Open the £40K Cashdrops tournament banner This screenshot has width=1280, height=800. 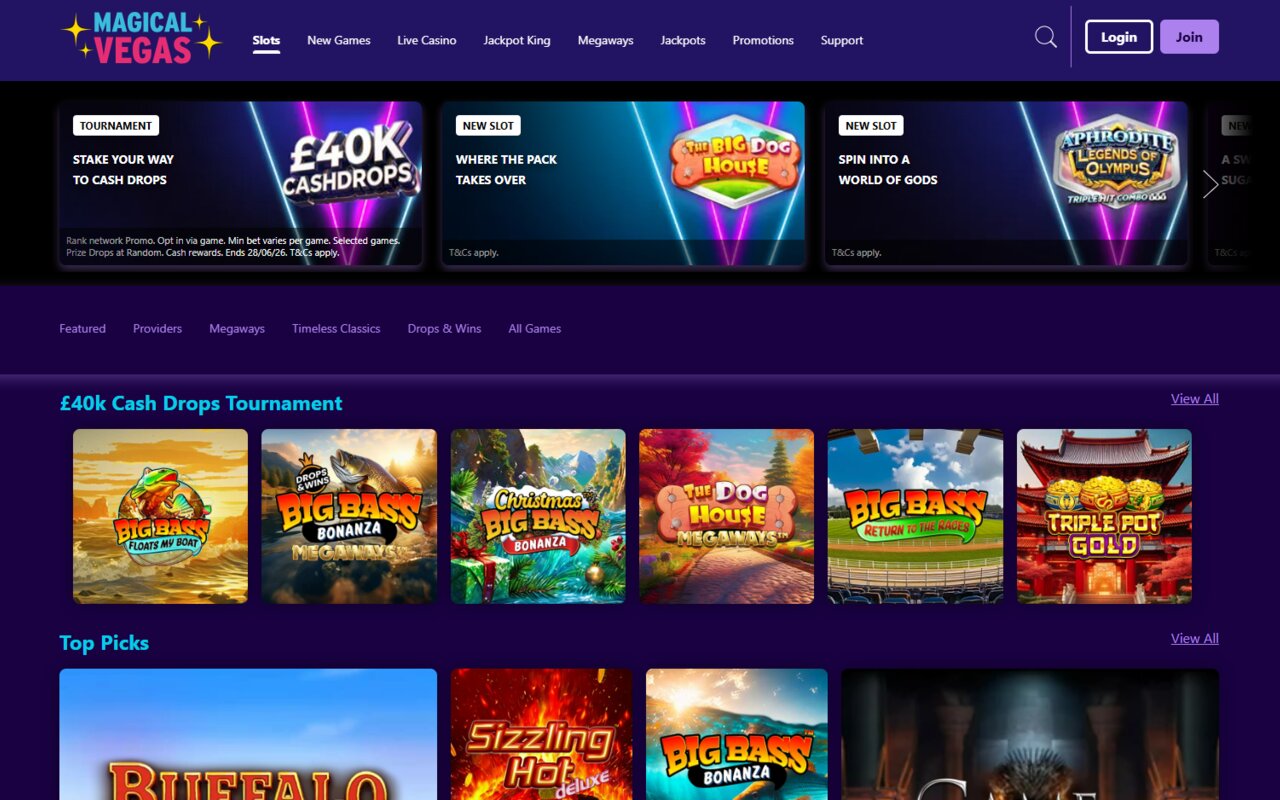pos(241,184)
